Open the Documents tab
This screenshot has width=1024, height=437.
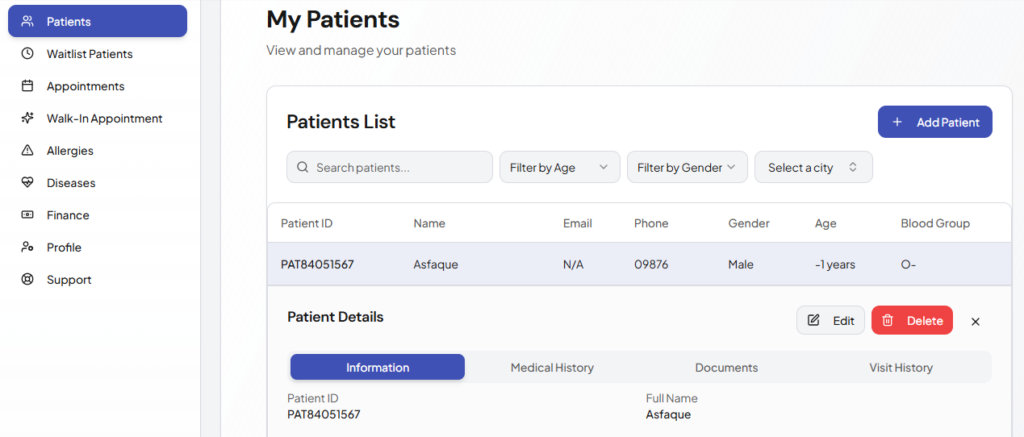point(726,367)
